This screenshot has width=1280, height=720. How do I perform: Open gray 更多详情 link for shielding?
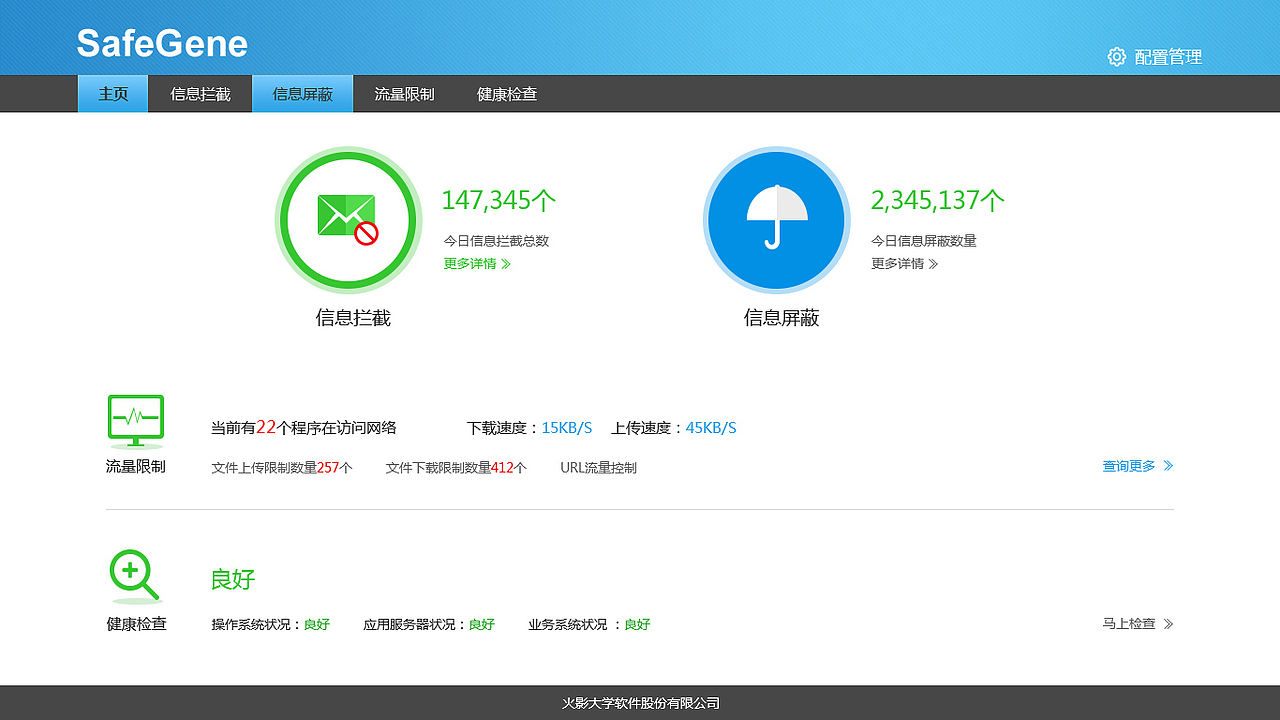904,264
